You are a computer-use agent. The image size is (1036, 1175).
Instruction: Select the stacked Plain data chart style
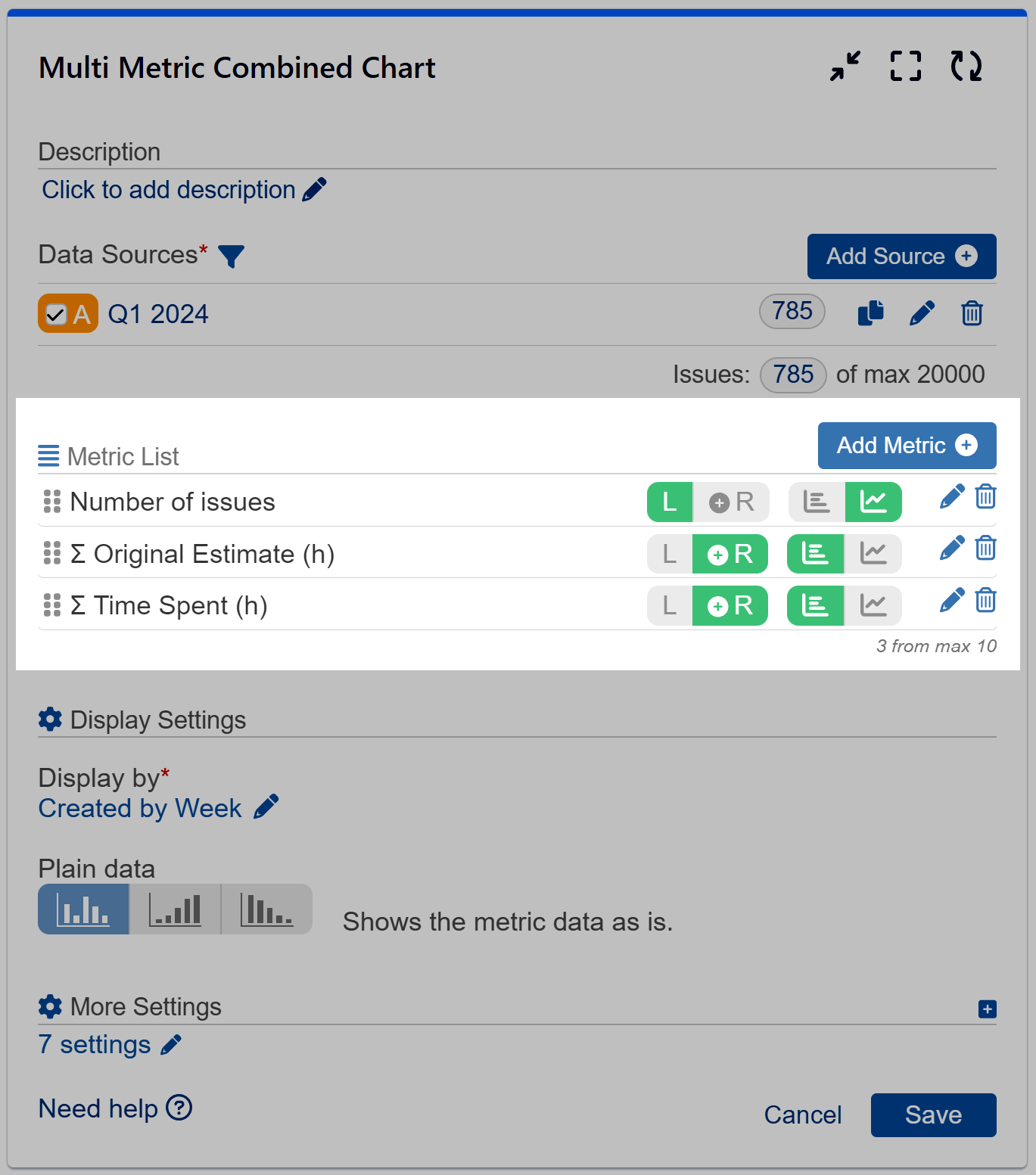pos(174,909)
